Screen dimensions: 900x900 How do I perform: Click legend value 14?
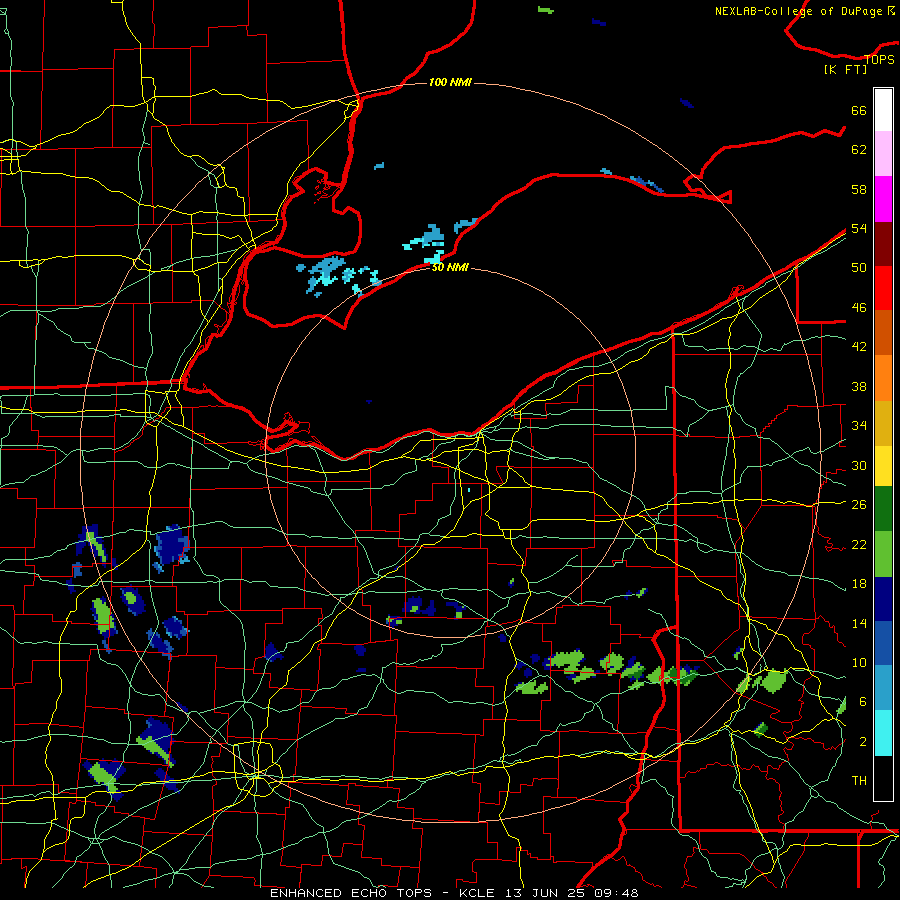(x=859, y=623)
